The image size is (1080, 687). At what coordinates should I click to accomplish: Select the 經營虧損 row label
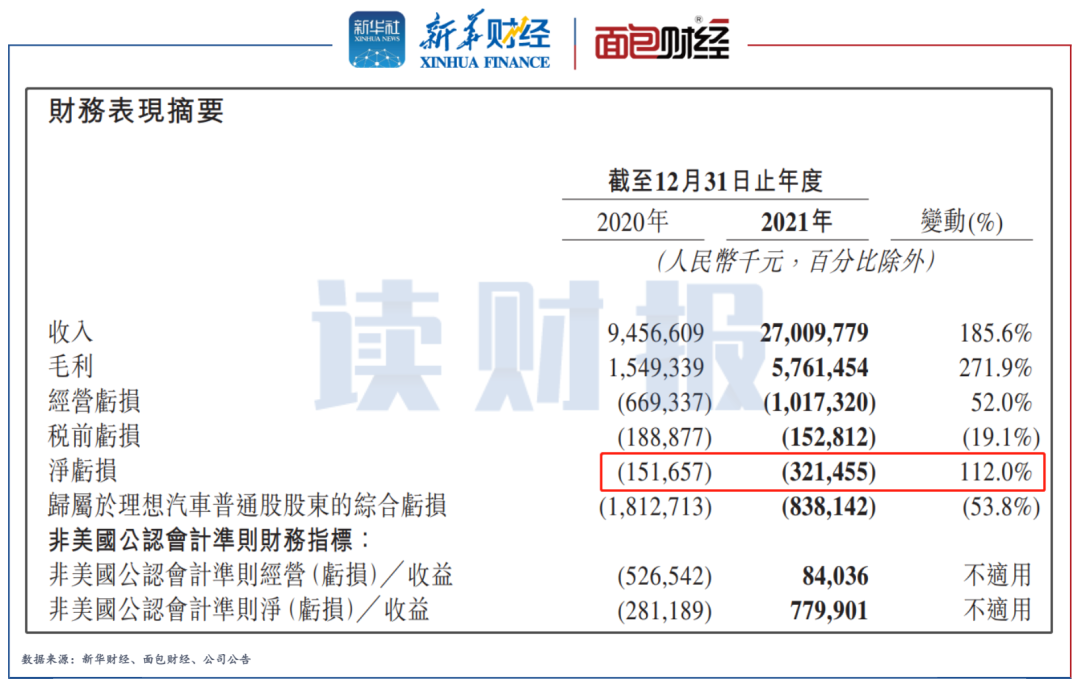(95, 402)
